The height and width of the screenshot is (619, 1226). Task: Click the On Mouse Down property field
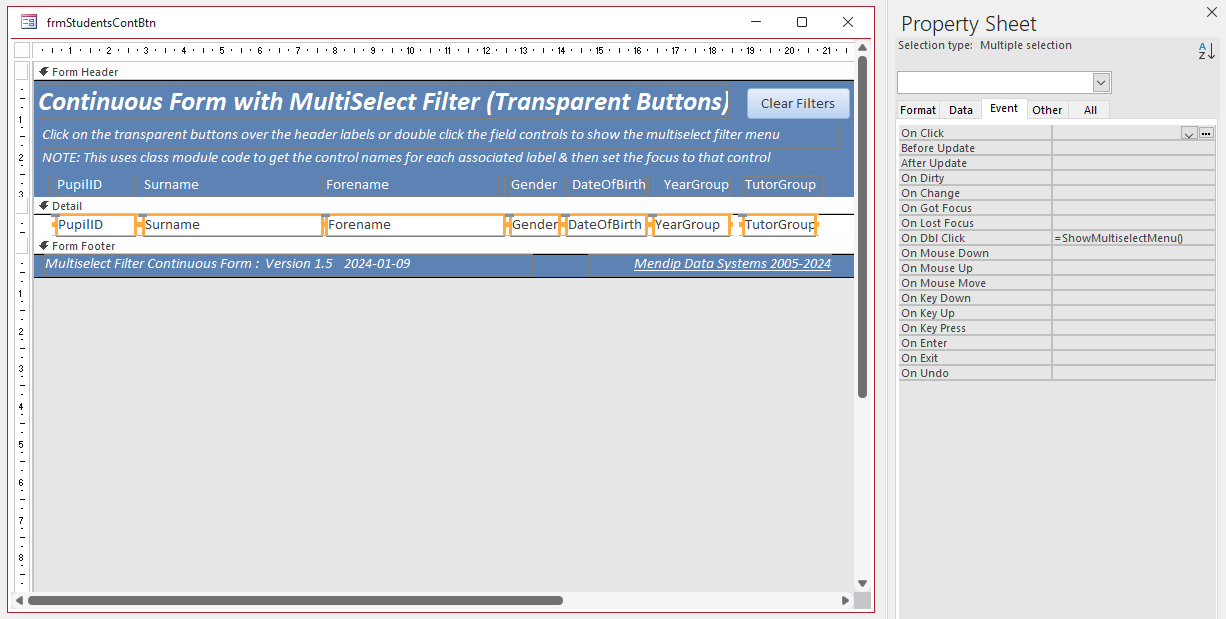[x=1134, y=253]
